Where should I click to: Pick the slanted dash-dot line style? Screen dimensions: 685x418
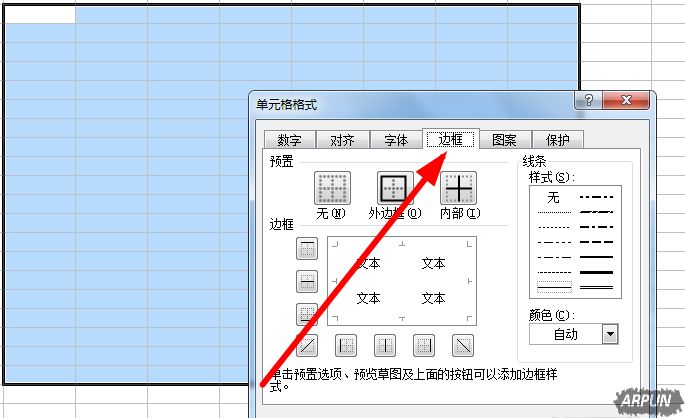(x=596, y=212)
